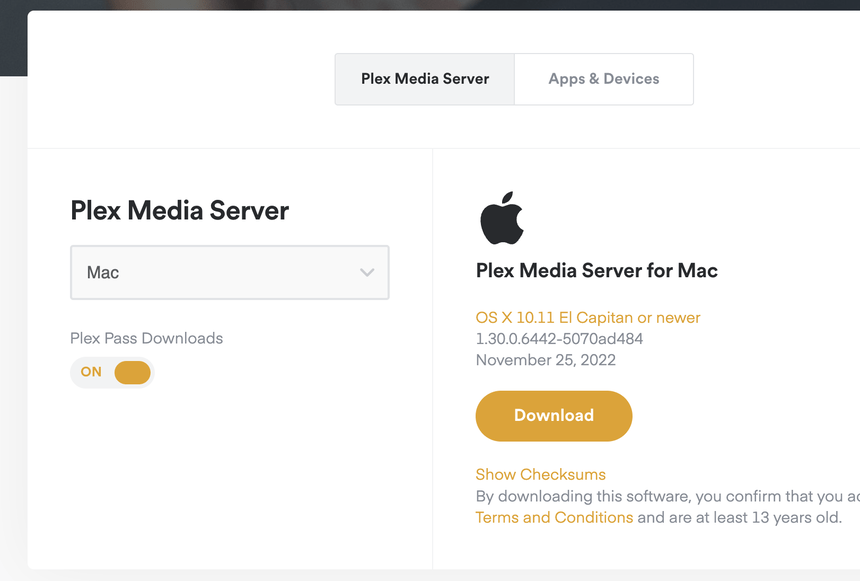The image size is (860, 581).
Task: Select the Plex Media Server tab
Action: coord(425,79)
